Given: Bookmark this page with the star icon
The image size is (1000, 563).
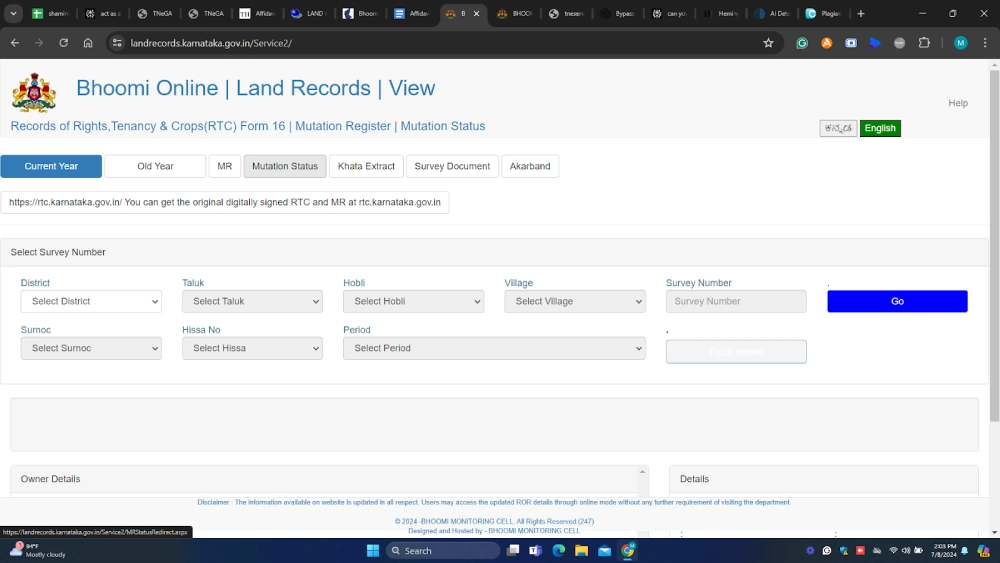Looking at the screenshot, I should (x=768, y=43).
